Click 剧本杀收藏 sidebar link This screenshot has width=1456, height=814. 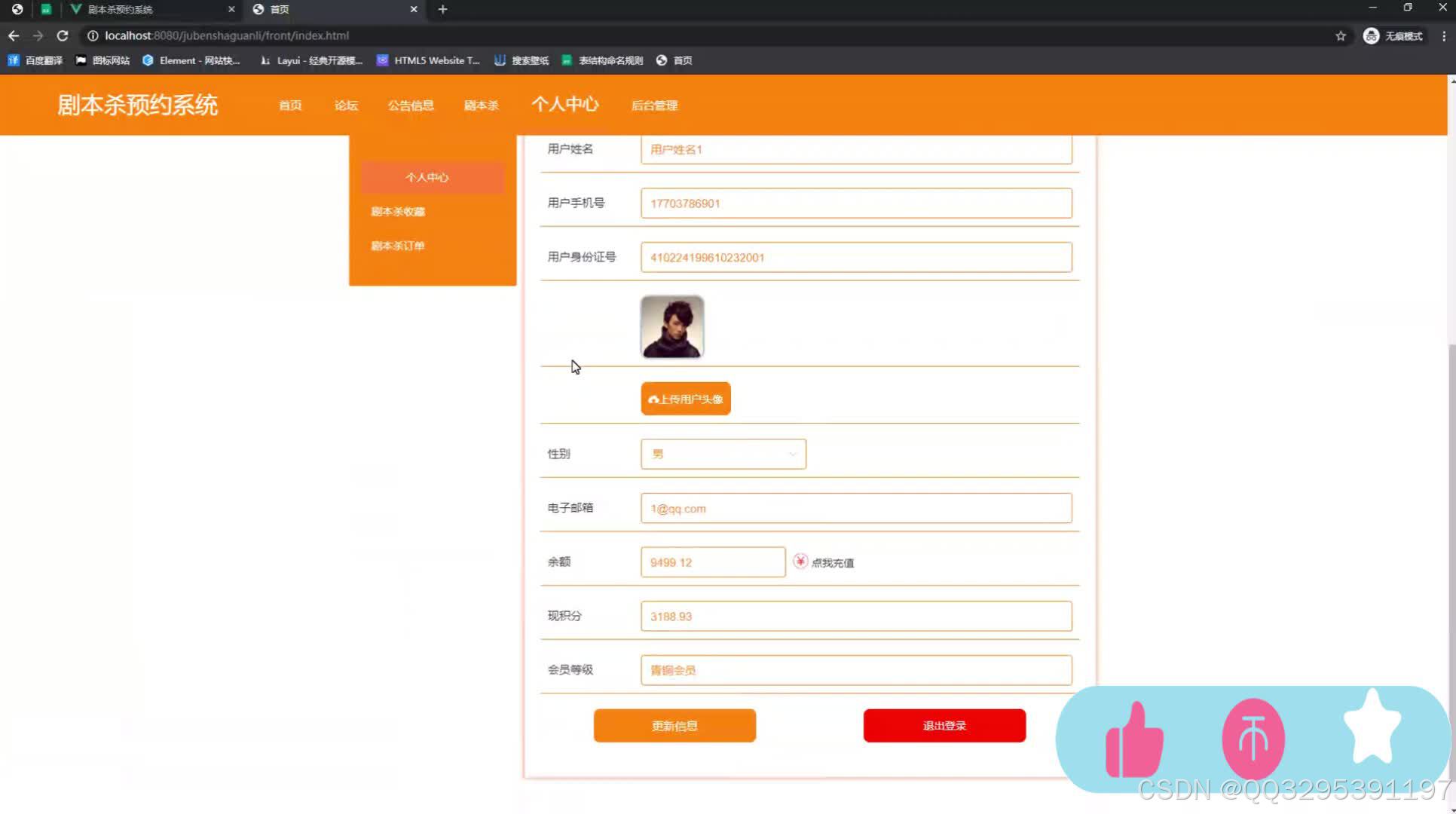pyautogui.click(x=397, y=211)
